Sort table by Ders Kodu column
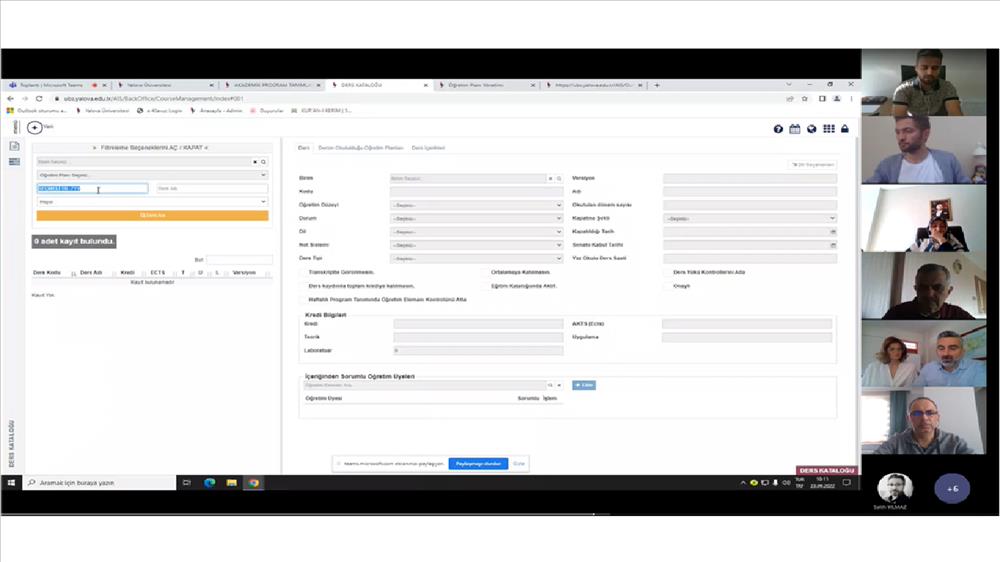This screenshot has height=562, width=1000. click(x=47, y=273)
